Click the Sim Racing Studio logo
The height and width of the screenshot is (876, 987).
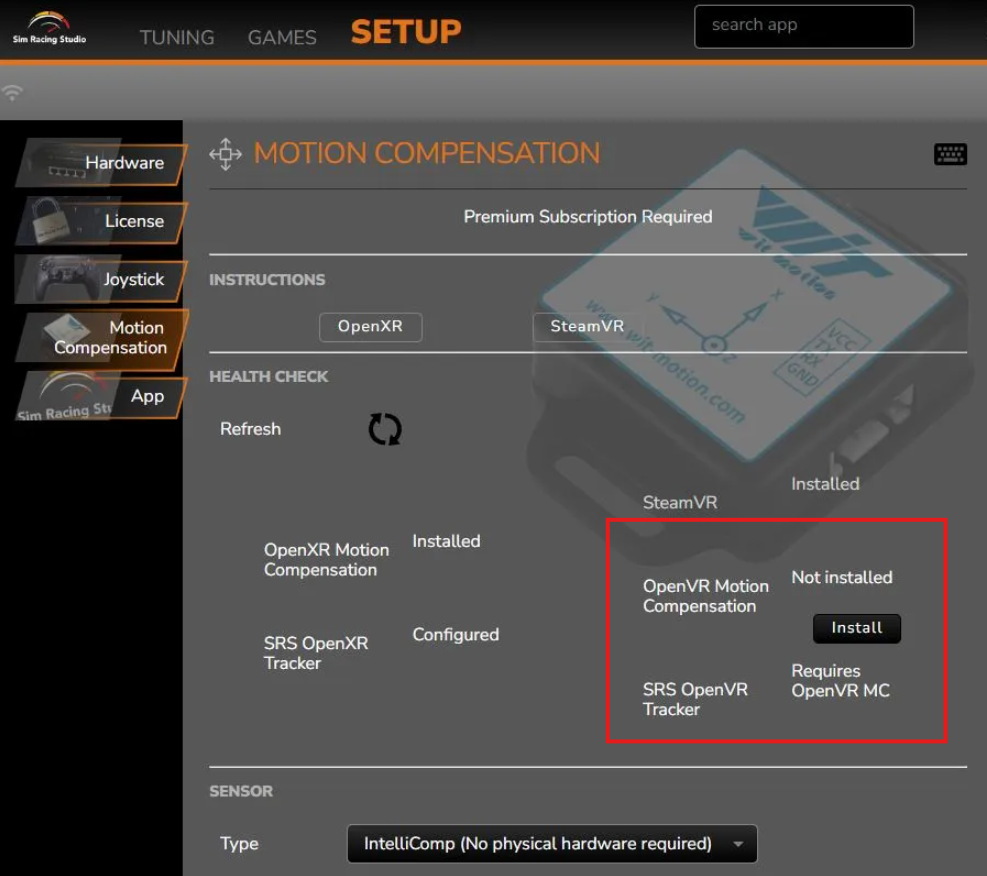tap(49, 28)
